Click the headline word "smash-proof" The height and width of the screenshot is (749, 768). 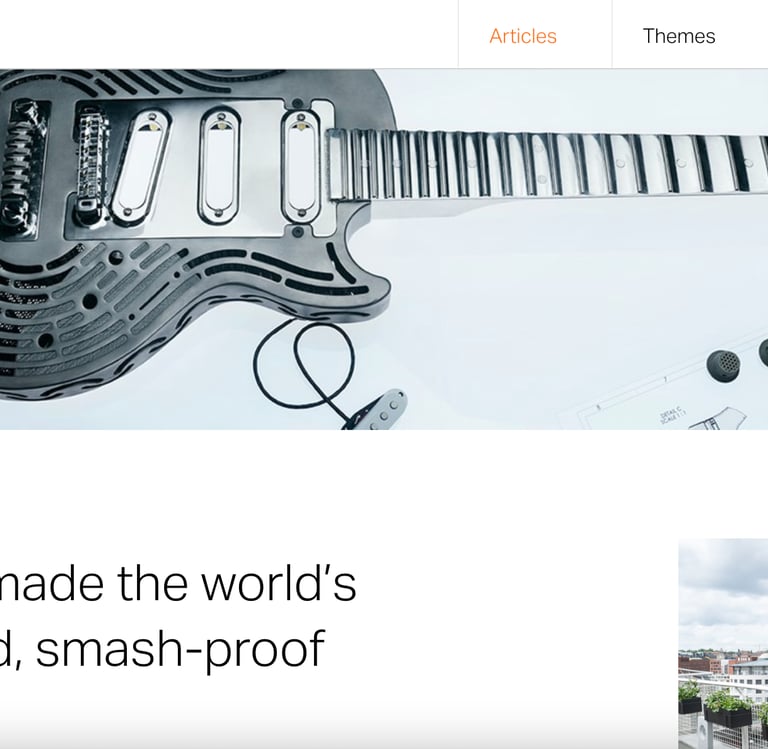tap(180, 649)
